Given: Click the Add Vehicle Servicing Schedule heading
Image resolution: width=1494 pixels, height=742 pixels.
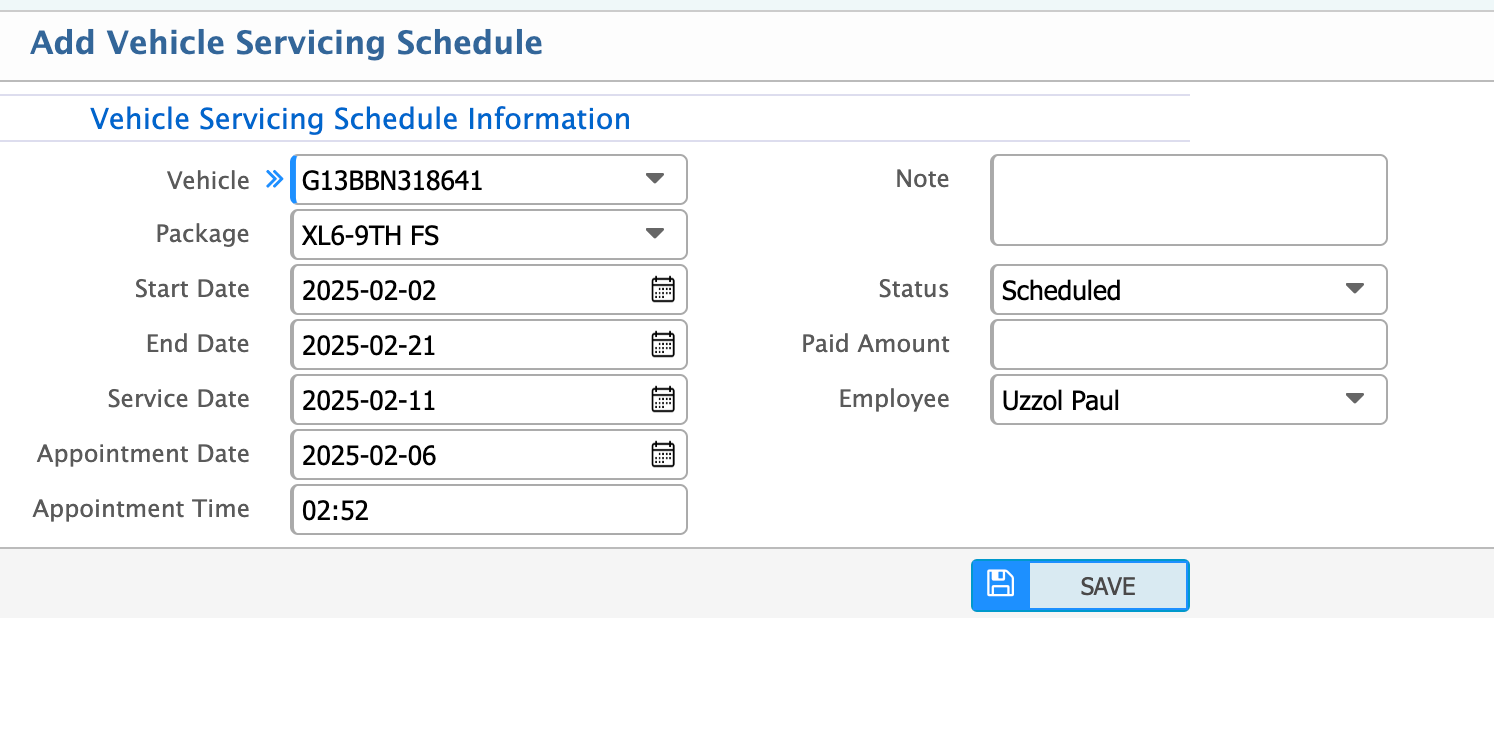Looking at the screenshot, I should 287,43.
